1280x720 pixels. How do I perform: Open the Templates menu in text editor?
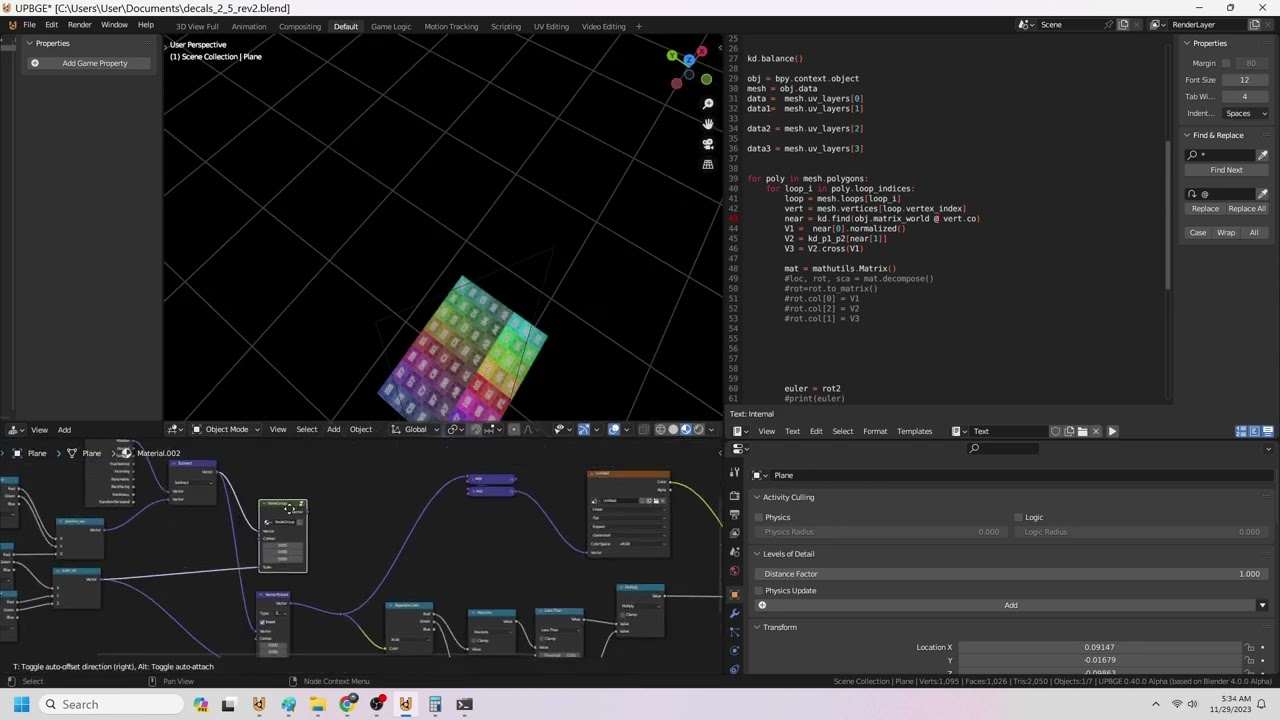click(x=914, y=431)
